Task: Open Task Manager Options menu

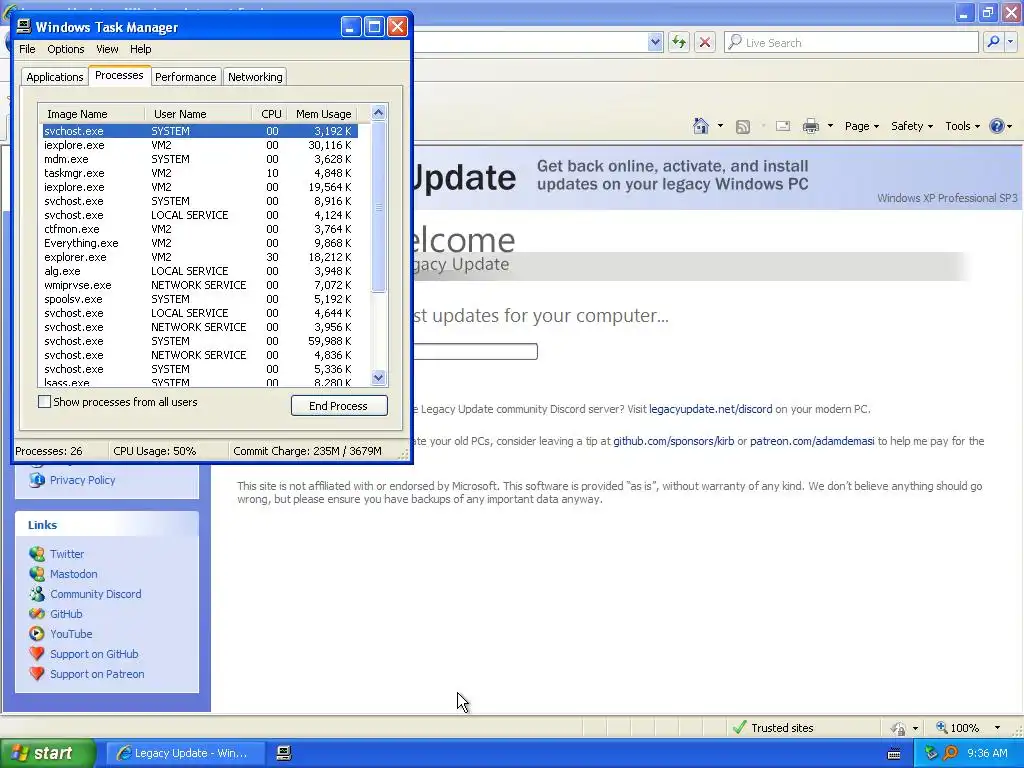Action: [x=65, y=49]
